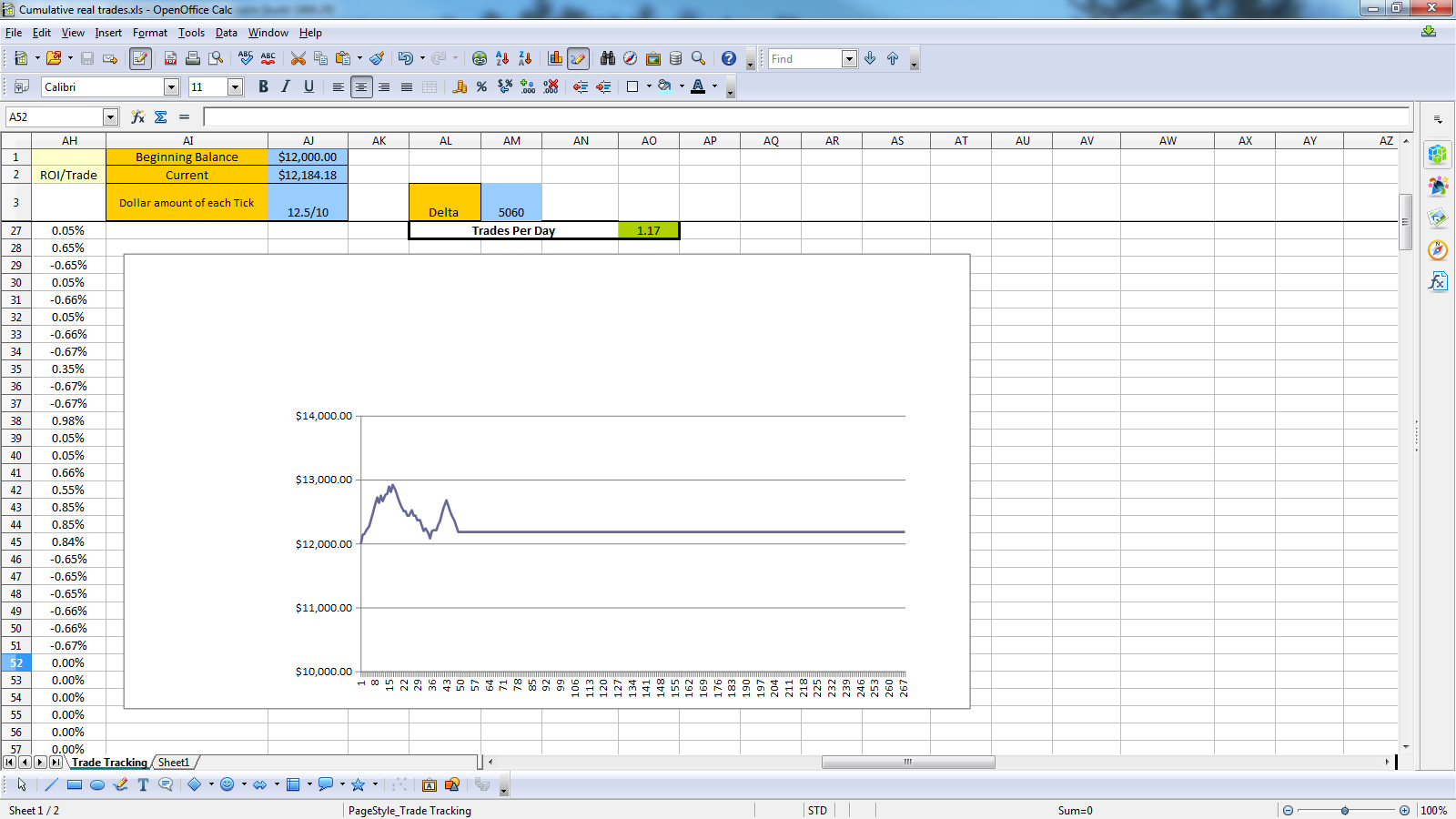This screenshot has width=1456, height=819.
Task: Open the File menu
Action: pos(14,33)
